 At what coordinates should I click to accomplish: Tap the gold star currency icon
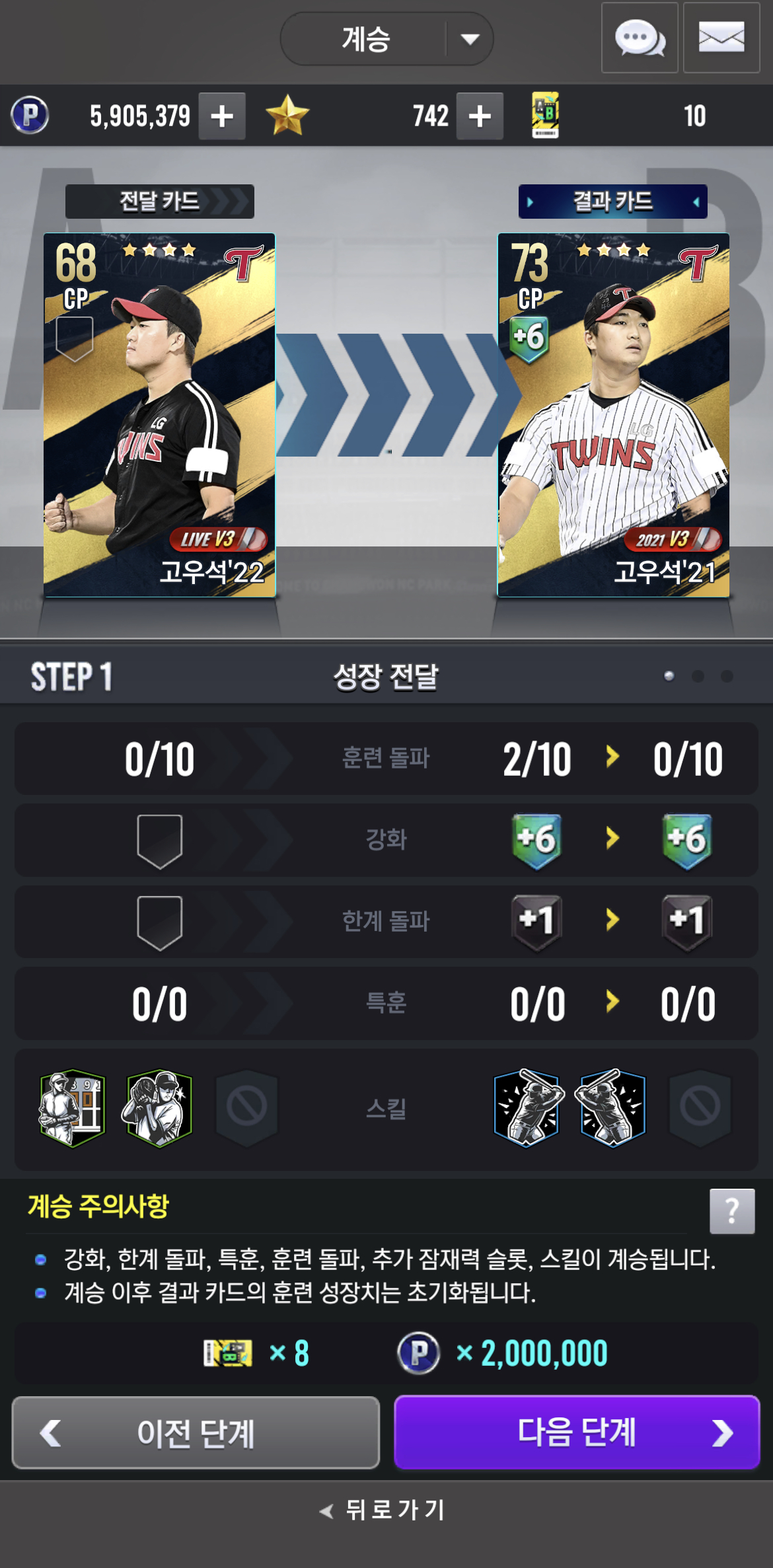(287, 116)
